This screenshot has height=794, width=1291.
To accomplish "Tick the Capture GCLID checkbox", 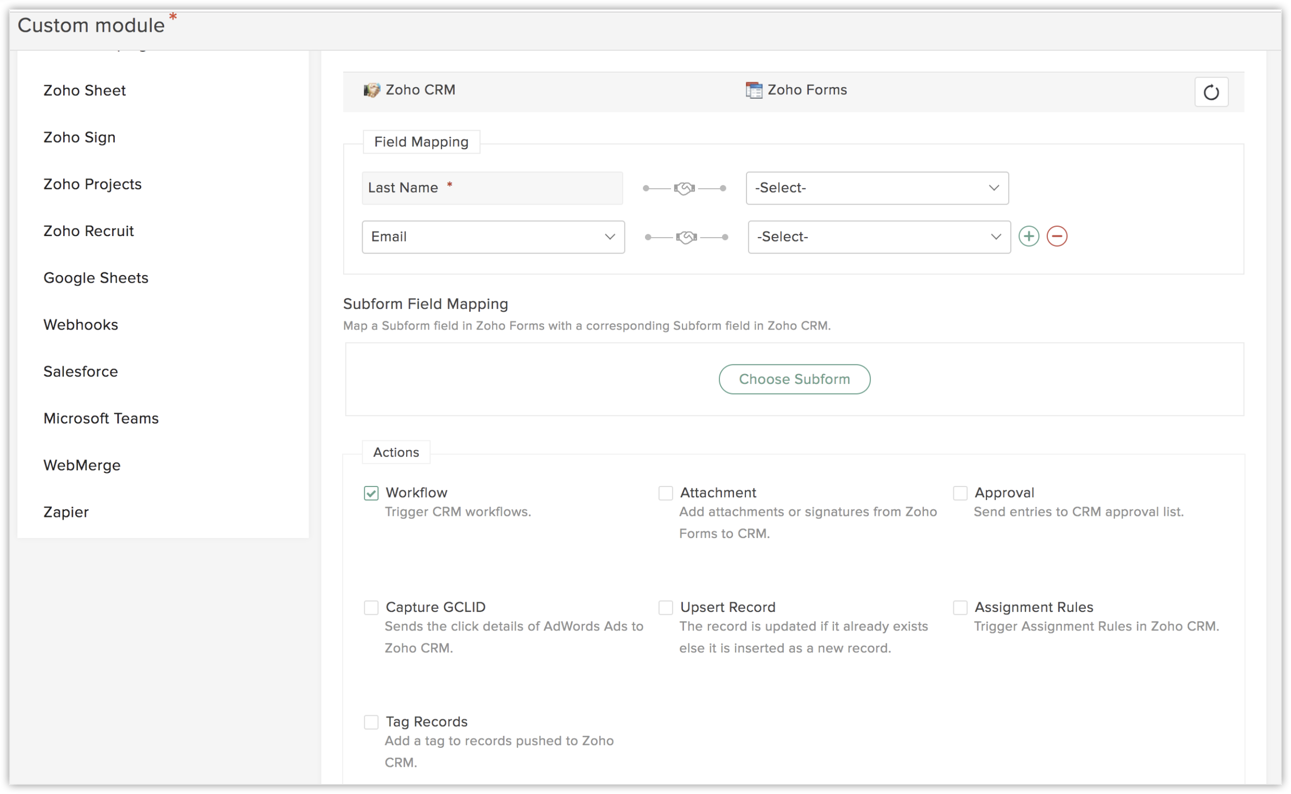I will (371, 607).
